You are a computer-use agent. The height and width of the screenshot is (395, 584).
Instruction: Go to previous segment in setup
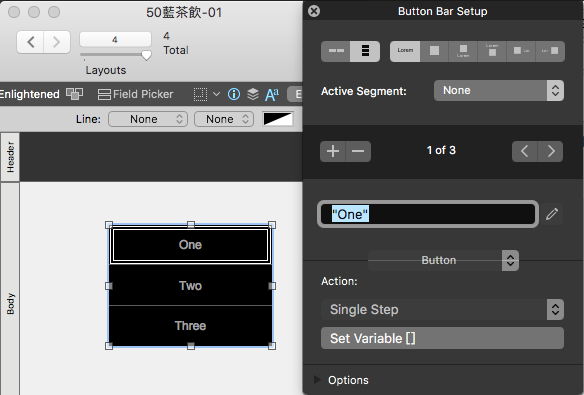pos(524,151)
